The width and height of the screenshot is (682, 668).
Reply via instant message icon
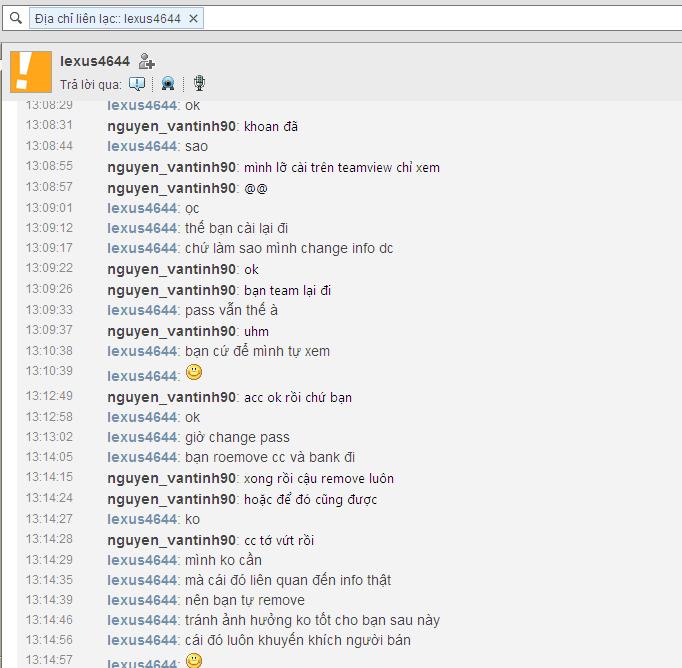137,84
